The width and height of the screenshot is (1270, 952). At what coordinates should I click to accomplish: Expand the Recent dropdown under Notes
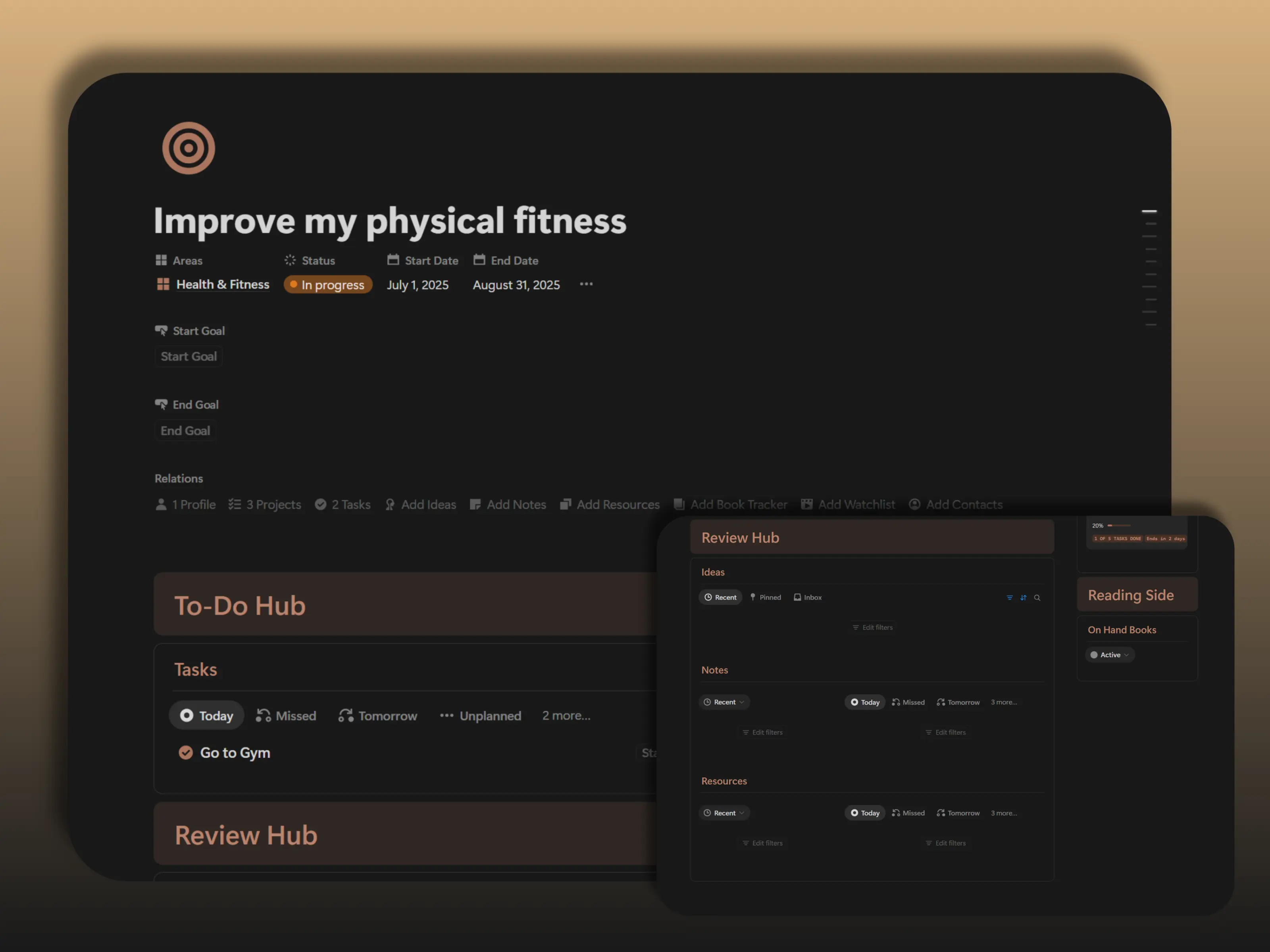click(724, 702)
